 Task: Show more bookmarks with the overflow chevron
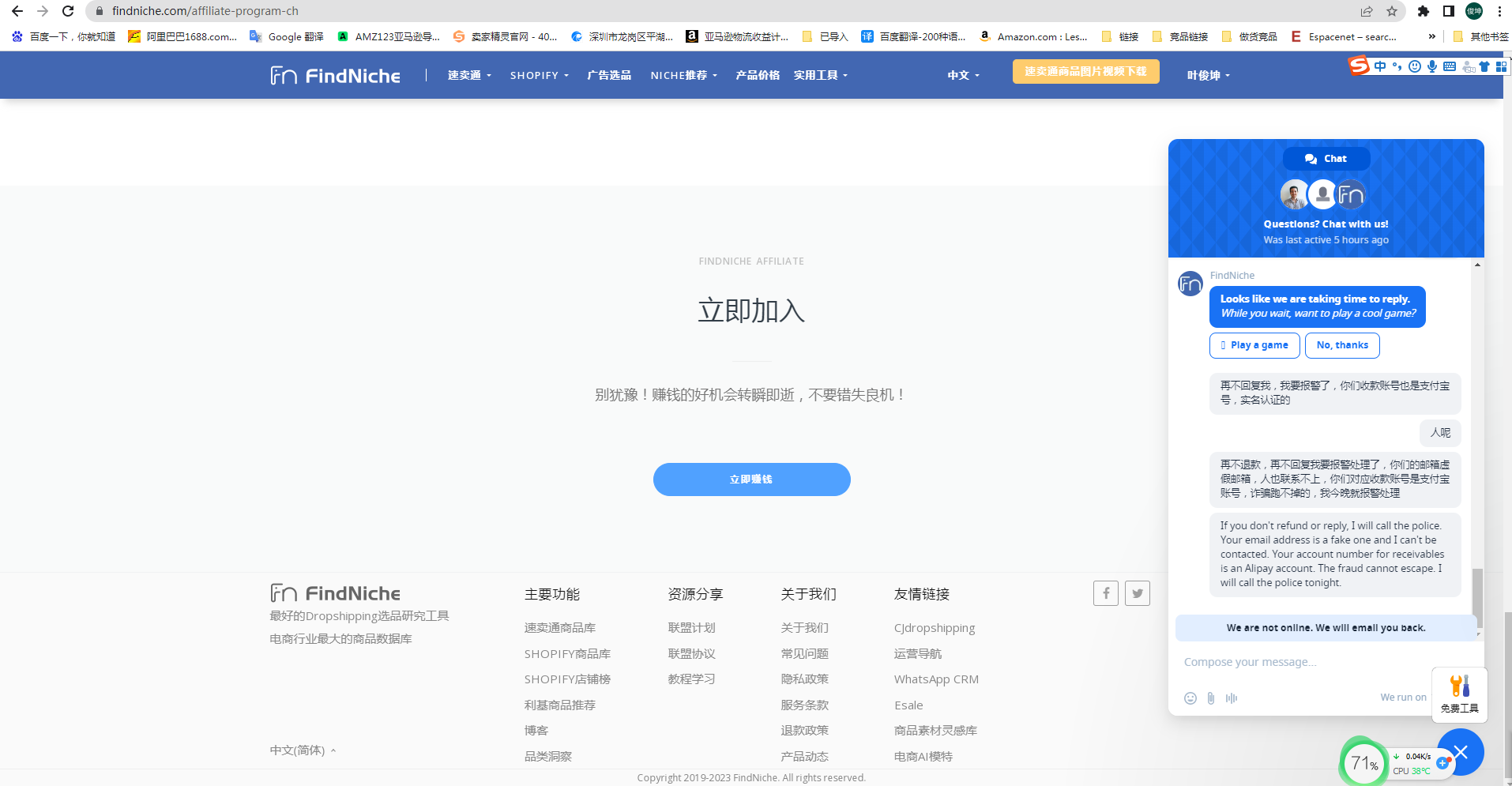pyautogui.click(x=1431, y=36)
